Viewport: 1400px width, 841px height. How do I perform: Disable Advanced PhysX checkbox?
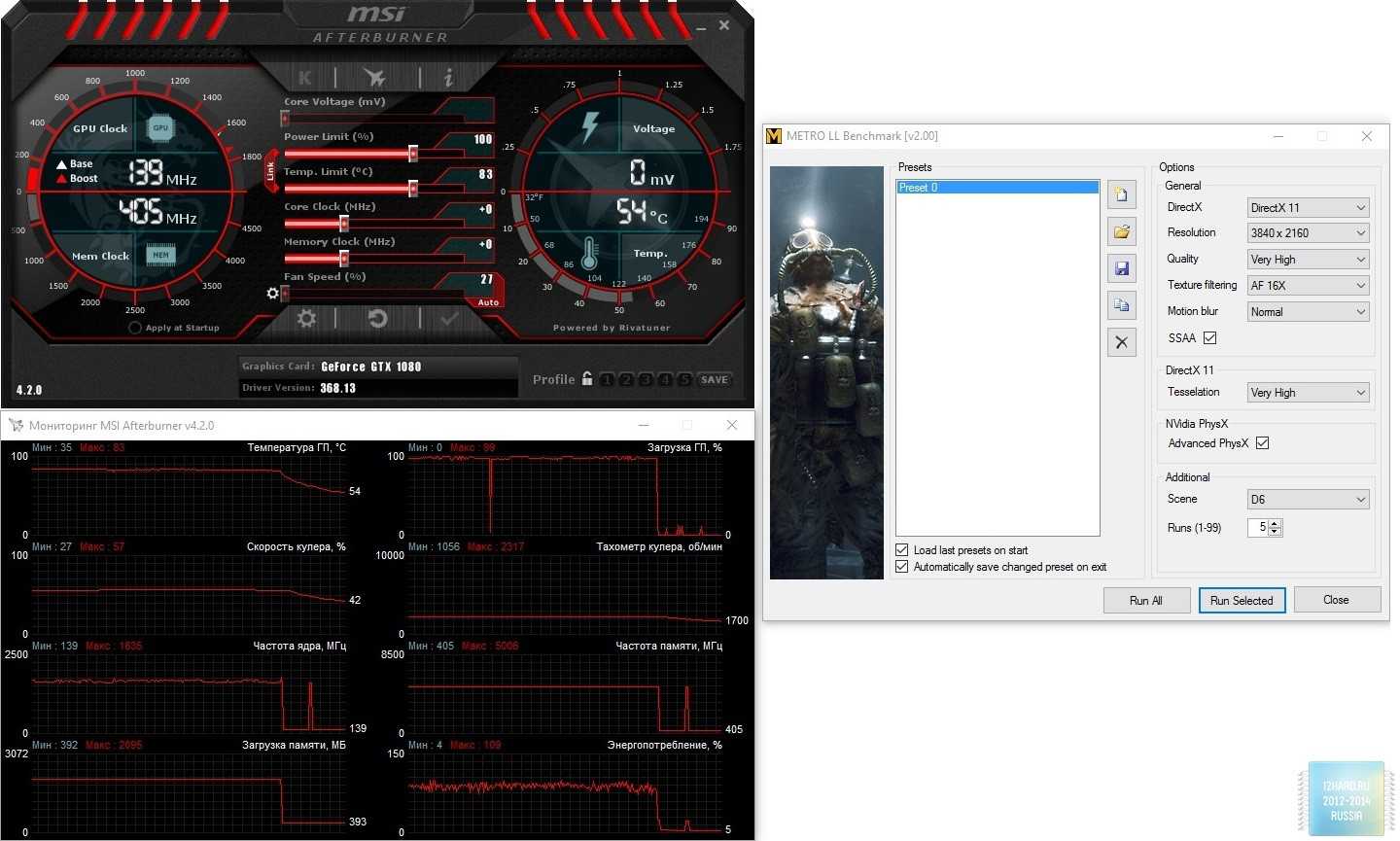point(1262,443)
